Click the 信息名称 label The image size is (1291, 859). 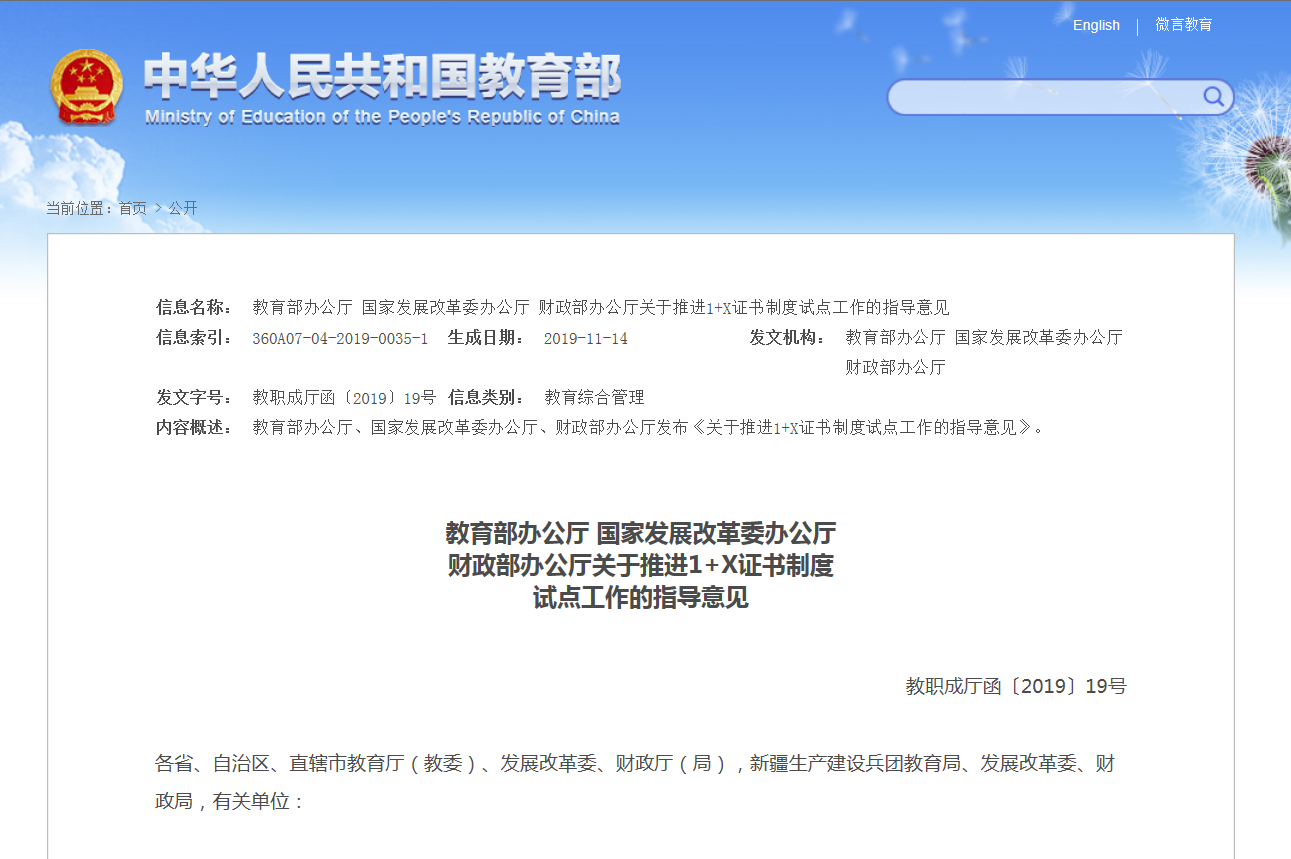[194, 308]
